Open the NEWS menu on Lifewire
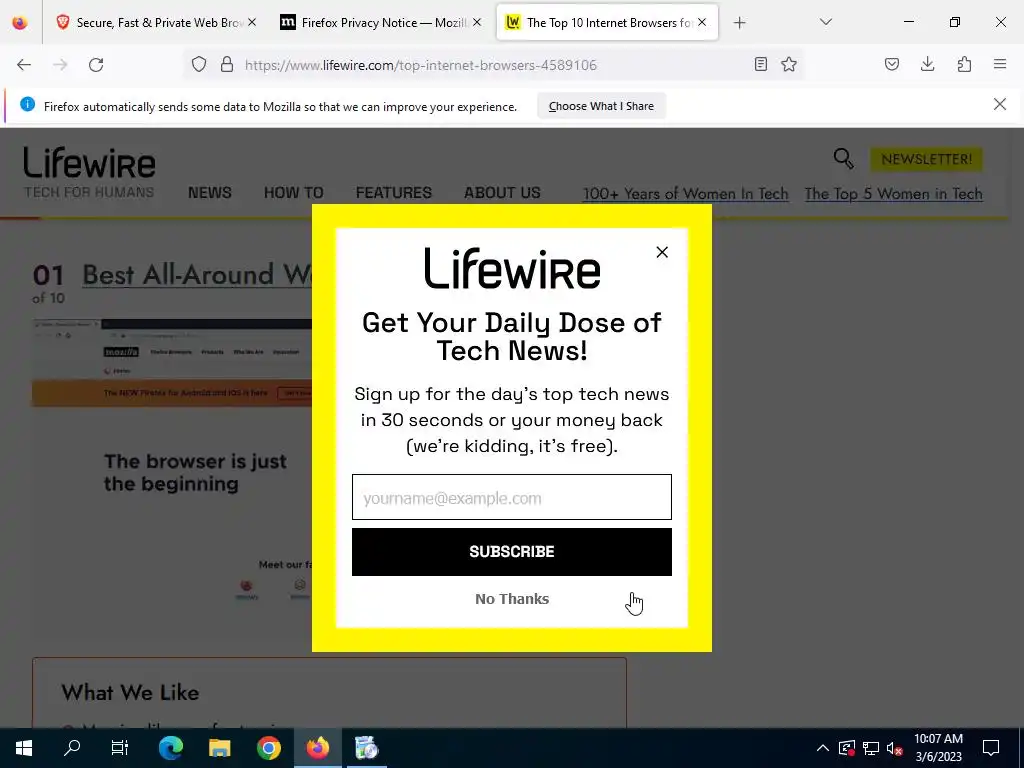1024x768 pixels. click(x=210, y=193)
